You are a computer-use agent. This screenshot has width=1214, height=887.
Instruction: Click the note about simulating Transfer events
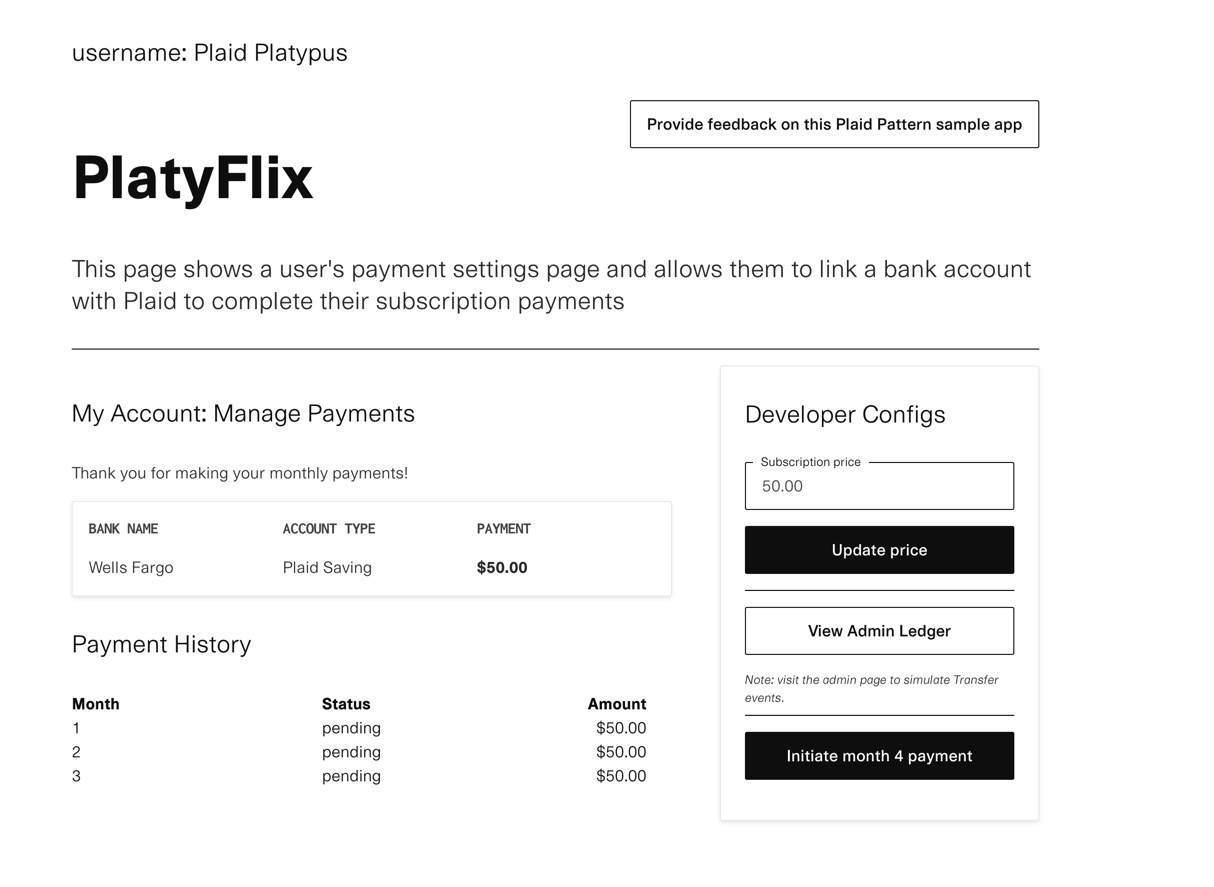point(871,688)
